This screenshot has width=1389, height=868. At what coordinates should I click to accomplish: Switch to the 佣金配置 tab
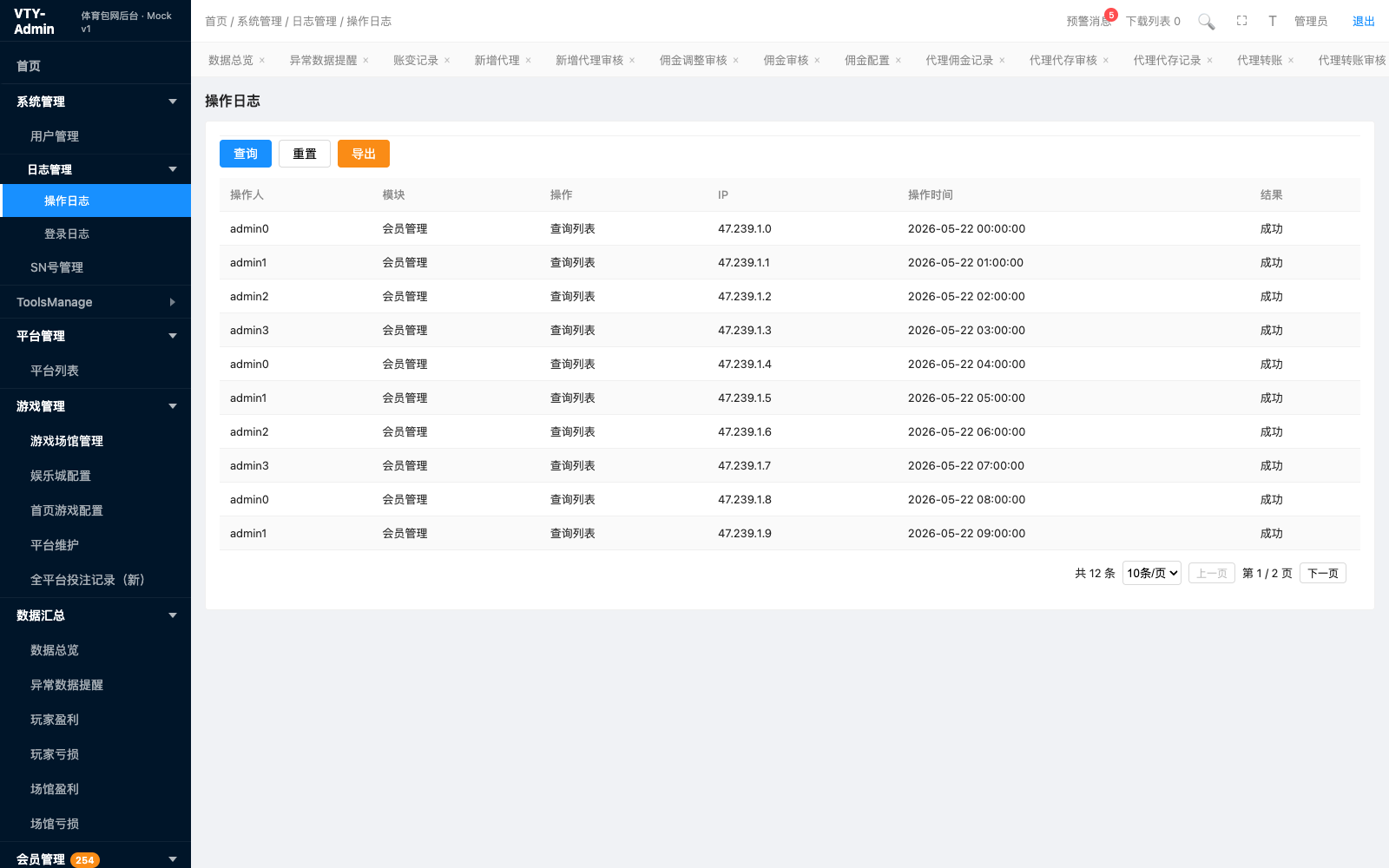867,61
